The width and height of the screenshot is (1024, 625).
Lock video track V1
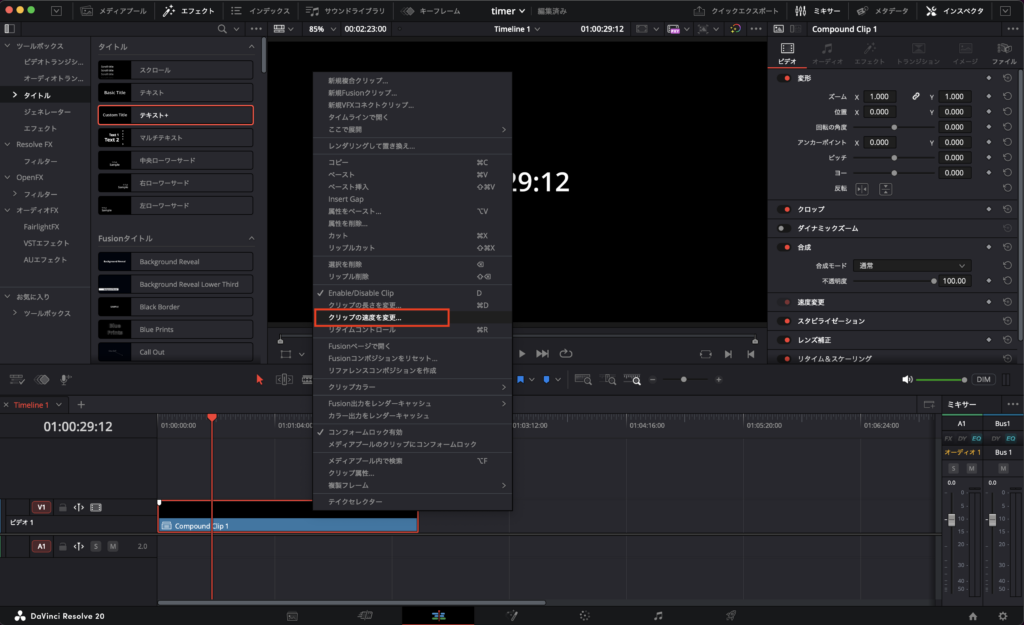click(62, 507)
